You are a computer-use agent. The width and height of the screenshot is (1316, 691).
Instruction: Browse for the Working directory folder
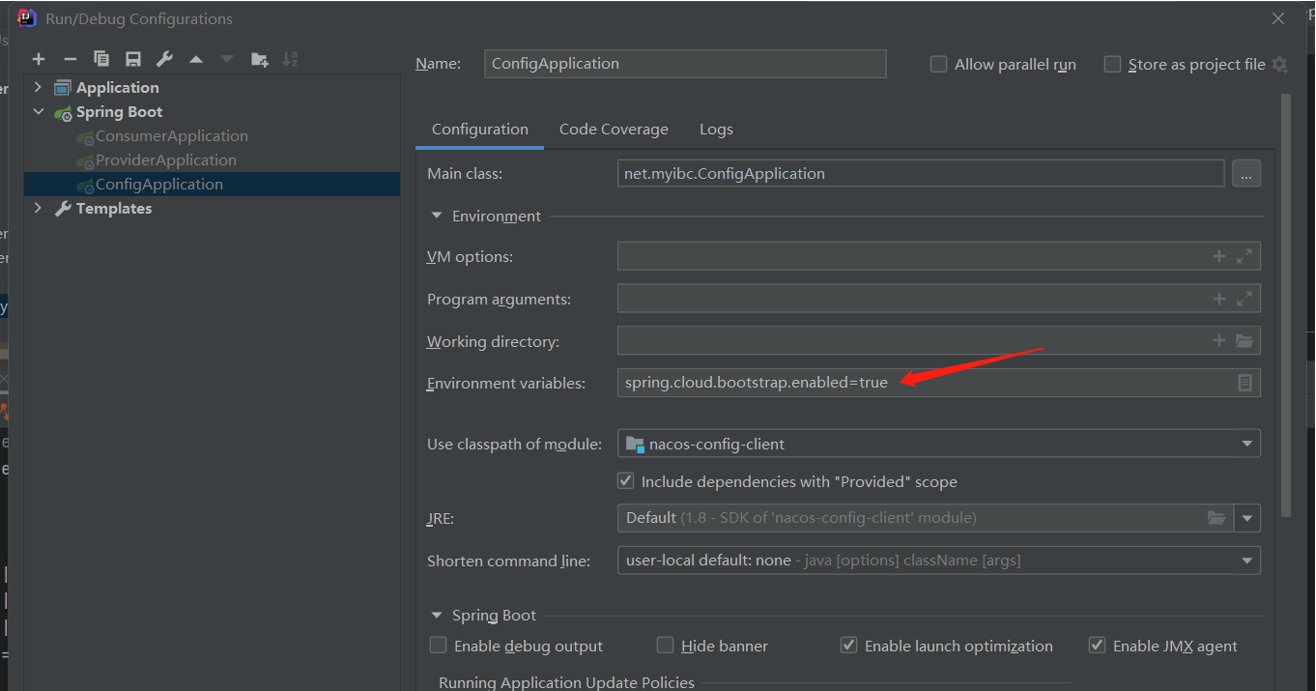pyautogui.click(x=1244, y=341)
